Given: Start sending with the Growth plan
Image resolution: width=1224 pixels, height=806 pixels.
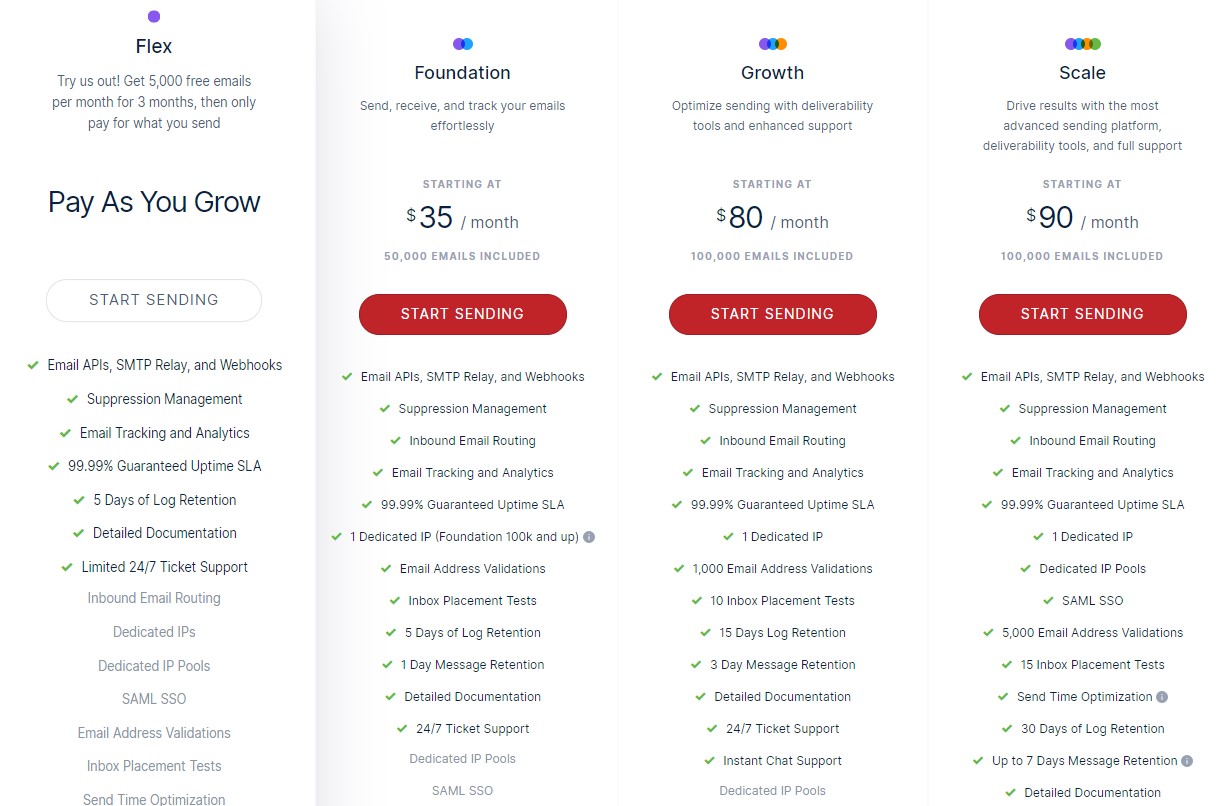Looking at the screenshot, I should click(773, 314).
